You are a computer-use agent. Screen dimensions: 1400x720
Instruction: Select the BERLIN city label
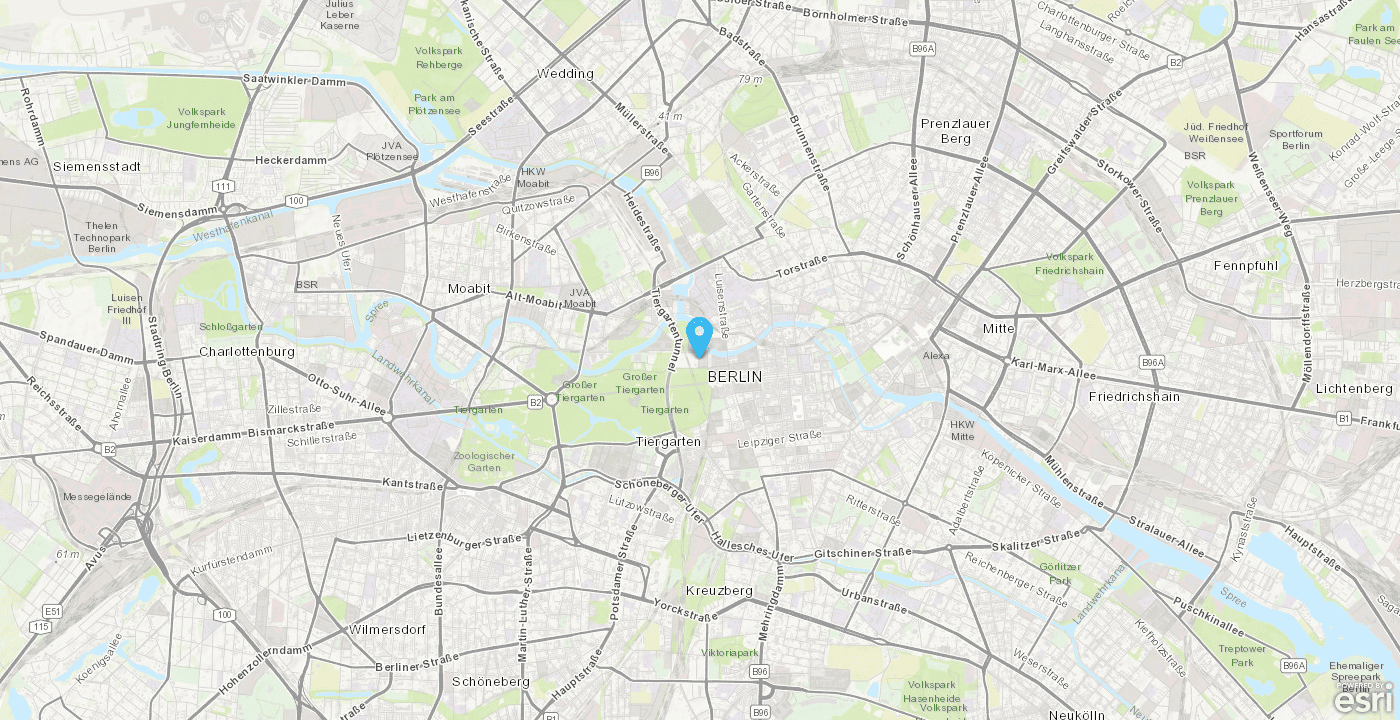tap(735, 377)
